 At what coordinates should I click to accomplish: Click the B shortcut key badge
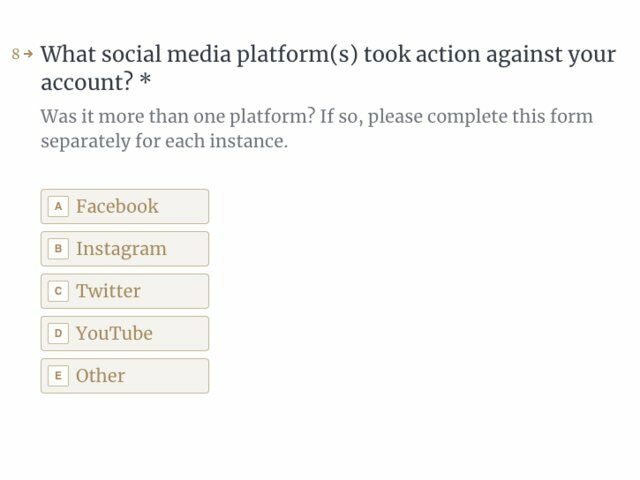pyautogui.click(x=58, y=249)
